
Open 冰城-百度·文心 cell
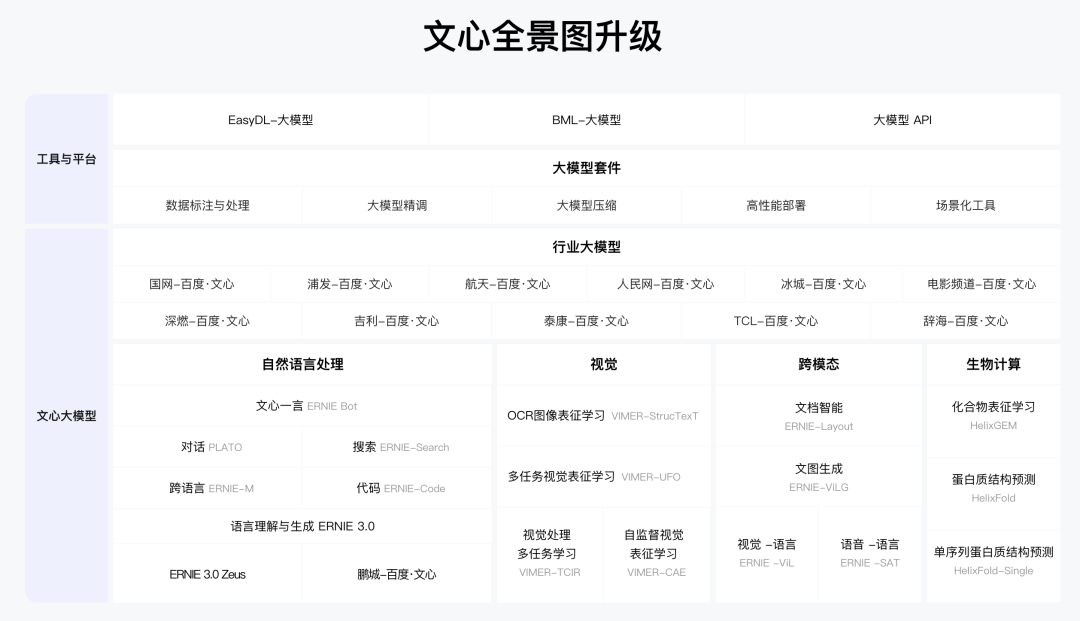pos(823,284)
